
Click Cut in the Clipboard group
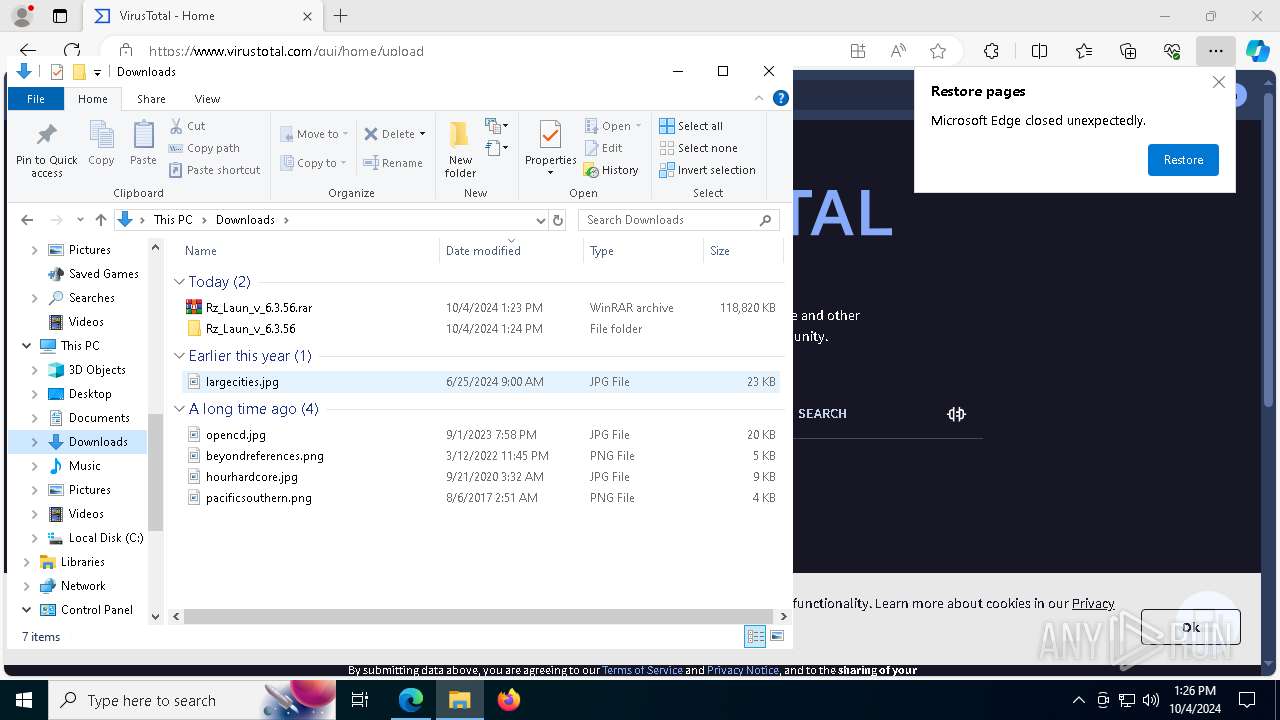point(187,126)
